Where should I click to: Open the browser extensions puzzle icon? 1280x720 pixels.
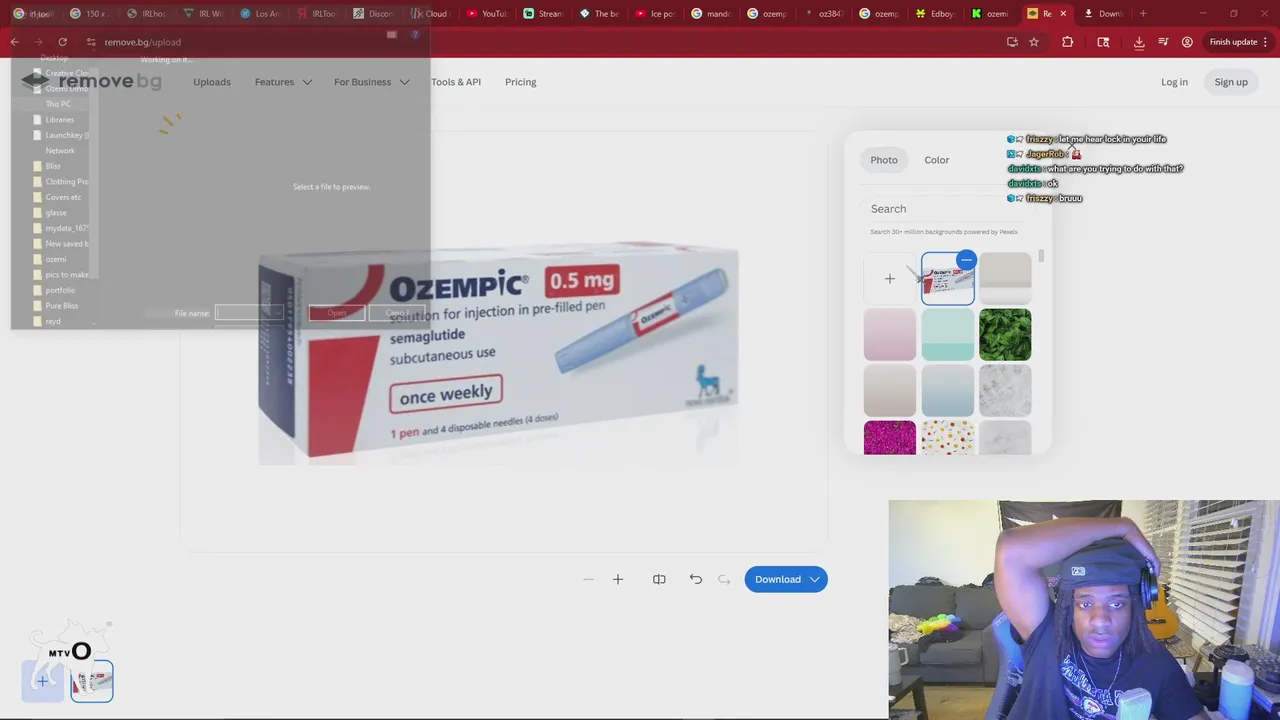1067,42
